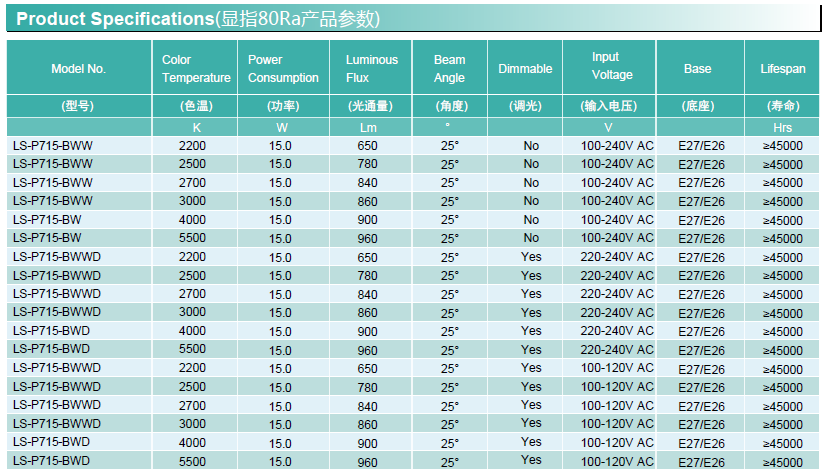Click the Color Temperature column header
Image resolution: width=827 pixels, height=475 pixels.
195,69
